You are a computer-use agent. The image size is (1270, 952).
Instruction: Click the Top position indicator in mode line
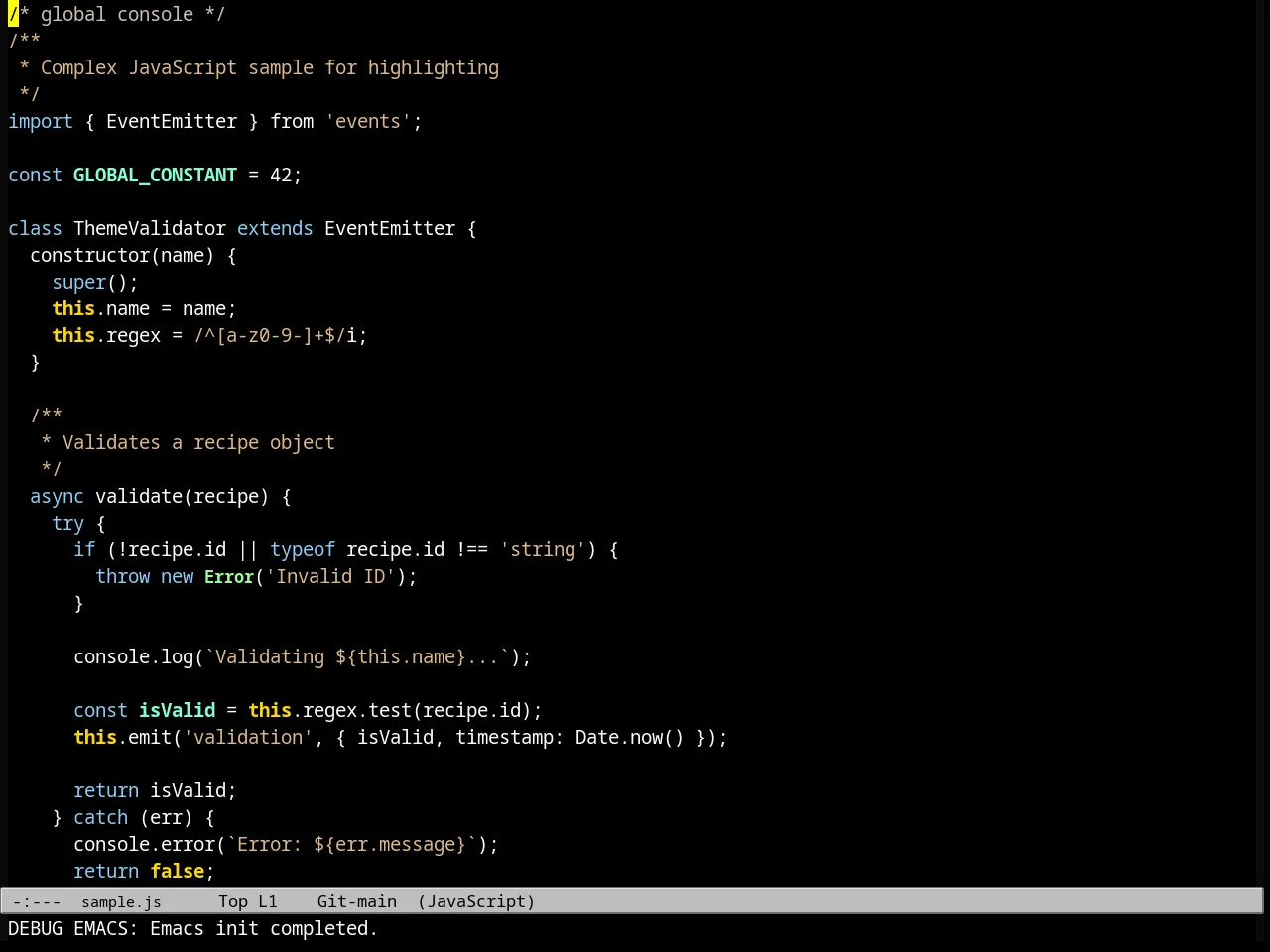tap(233, 901)
